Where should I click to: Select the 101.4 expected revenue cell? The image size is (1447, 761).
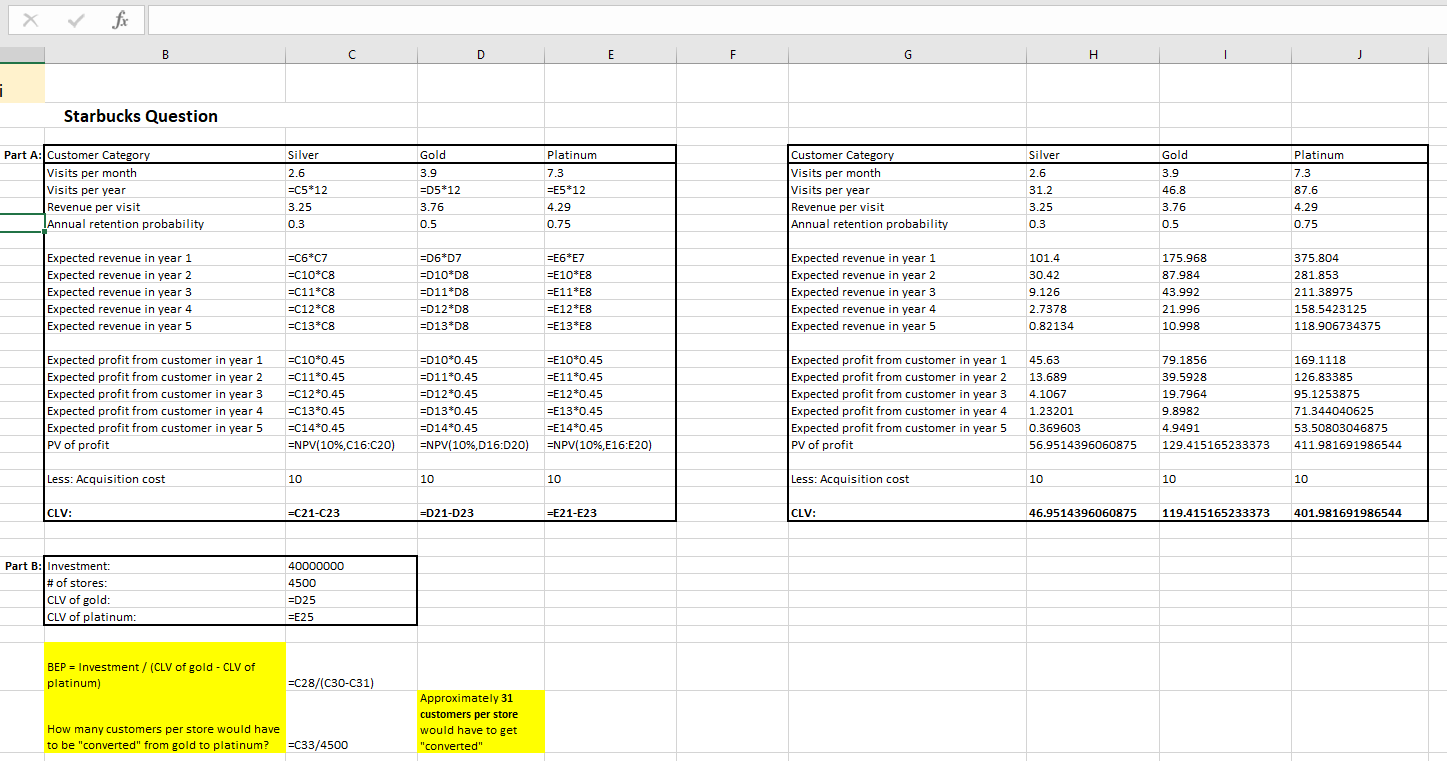pyautogui.click(x=1093, y=258)
